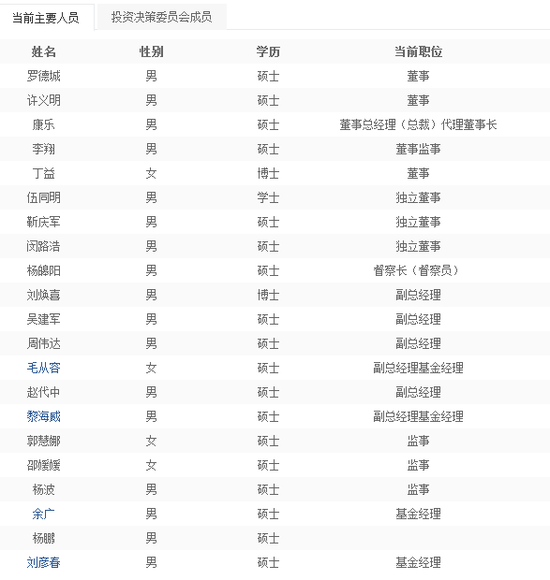
Task: Click the 性别 column header
Action: pyautogui.click(x=151, y=52)
